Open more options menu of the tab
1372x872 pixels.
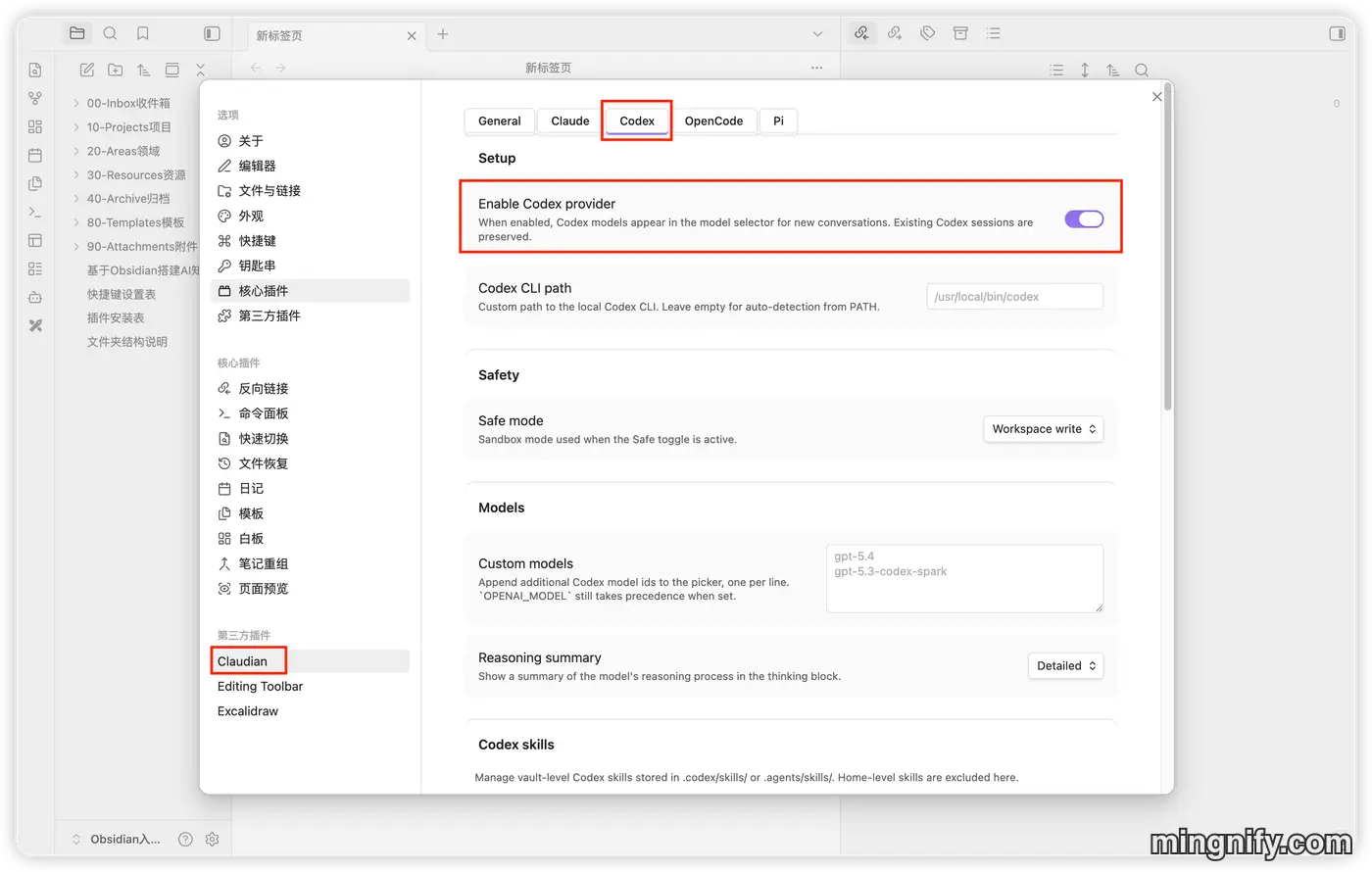click(816, 68)
